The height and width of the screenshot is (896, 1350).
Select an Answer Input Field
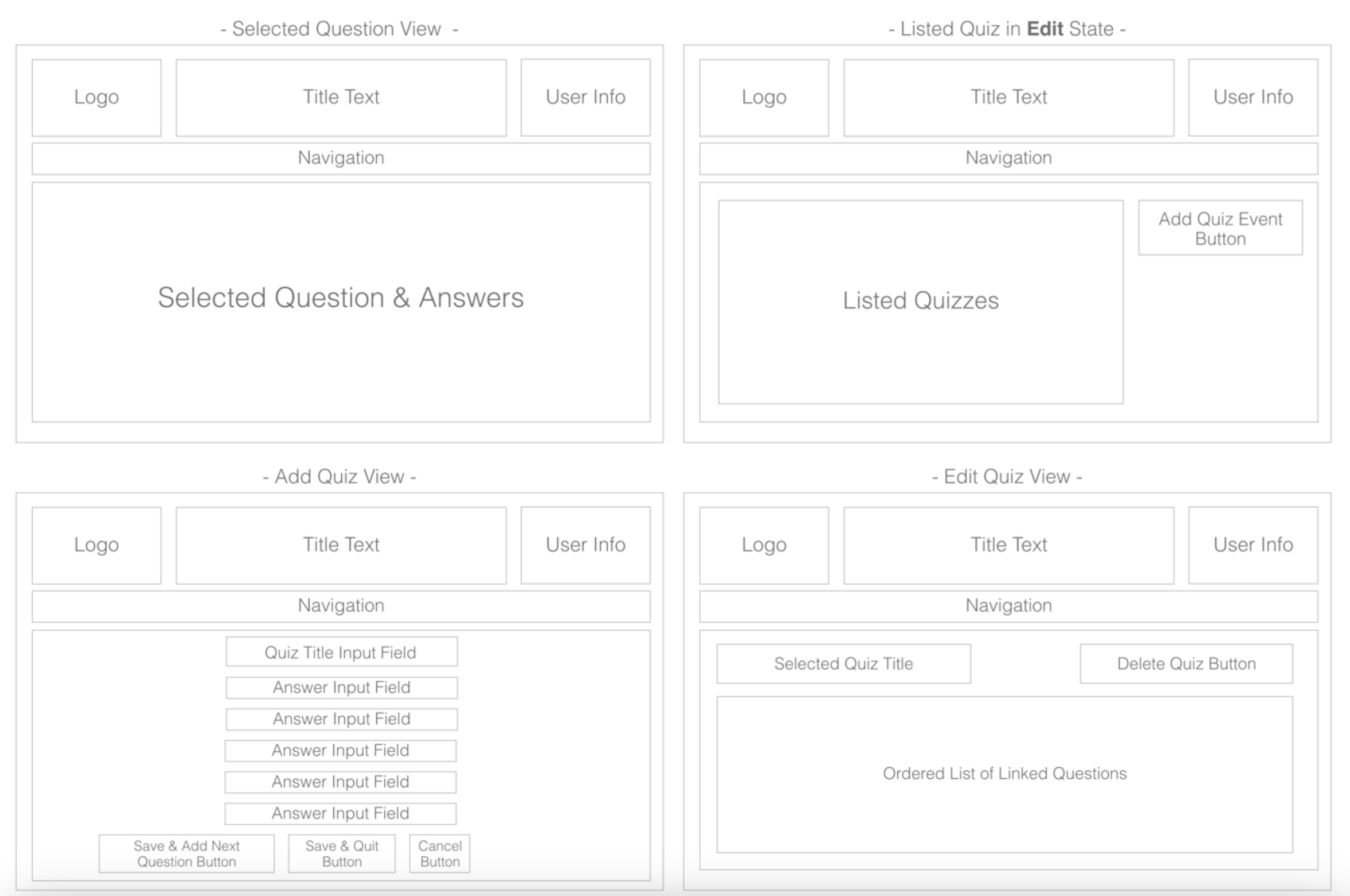coord(340,687)
